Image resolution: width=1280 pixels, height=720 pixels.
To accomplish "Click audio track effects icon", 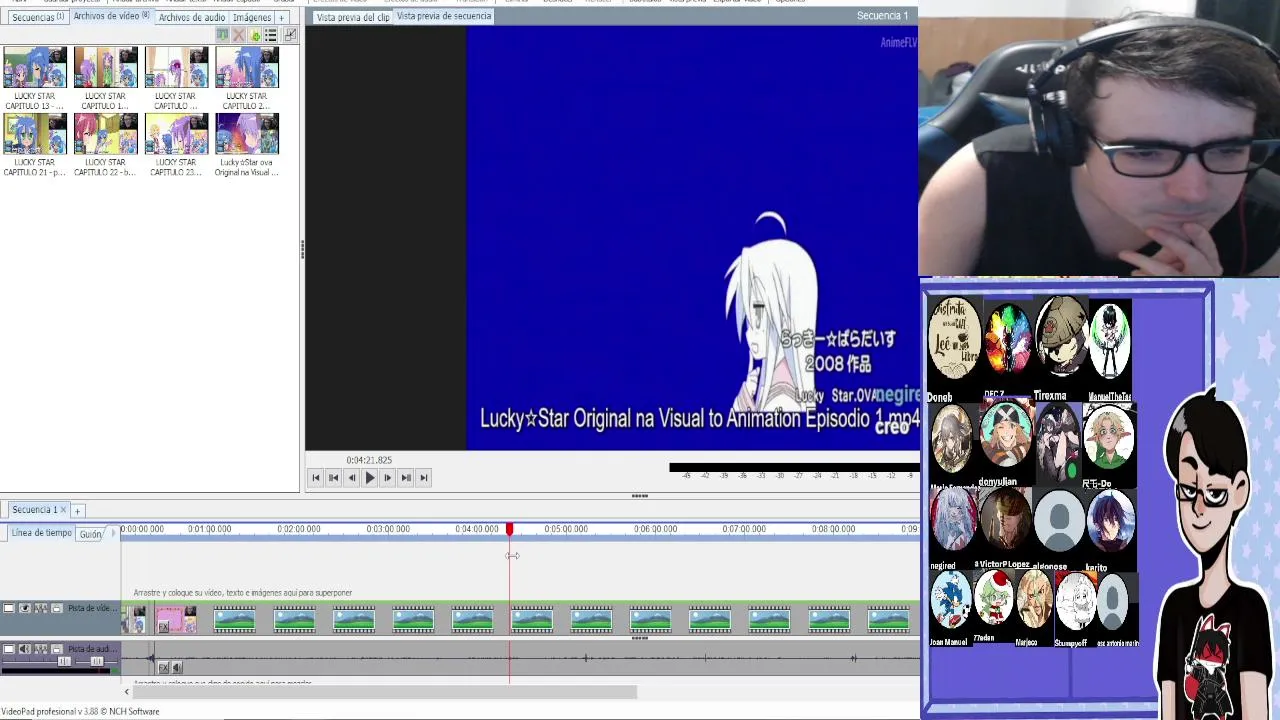I will (x=41, y=649).
